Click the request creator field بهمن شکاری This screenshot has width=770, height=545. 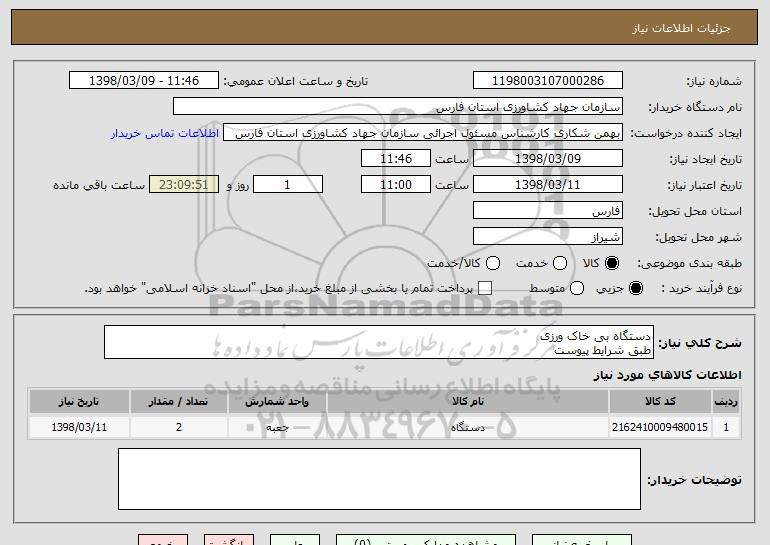(x=423, y=133)
